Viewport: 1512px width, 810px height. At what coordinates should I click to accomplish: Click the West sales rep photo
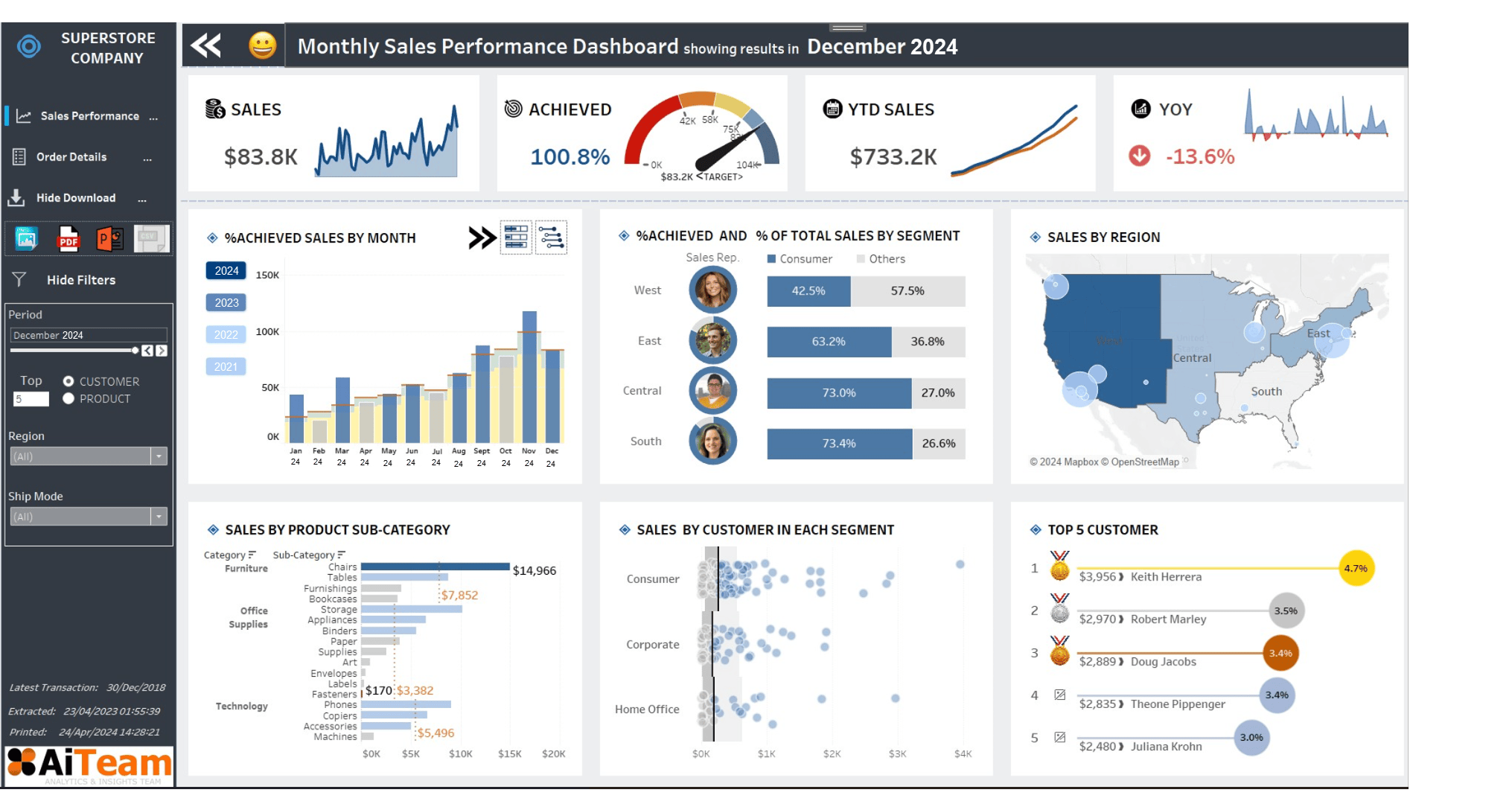(712, 290)
